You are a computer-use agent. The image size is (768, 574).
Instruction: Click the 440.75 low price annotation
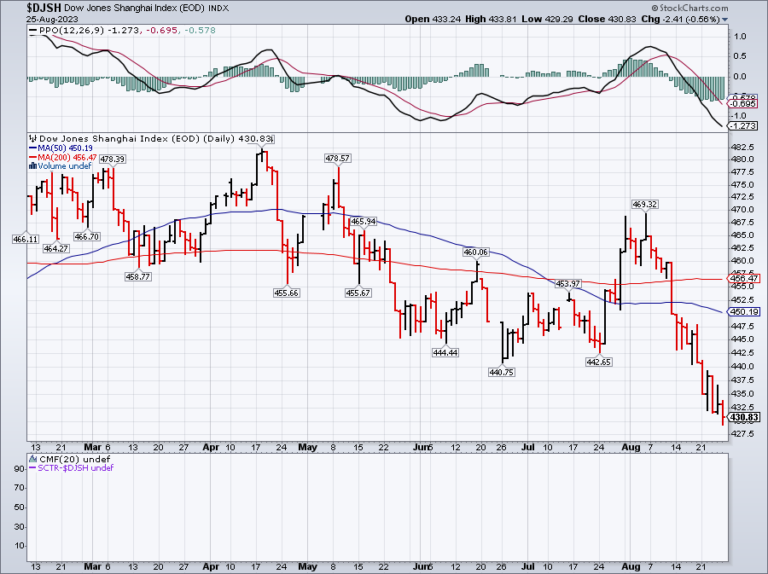(x=501, y=372)
